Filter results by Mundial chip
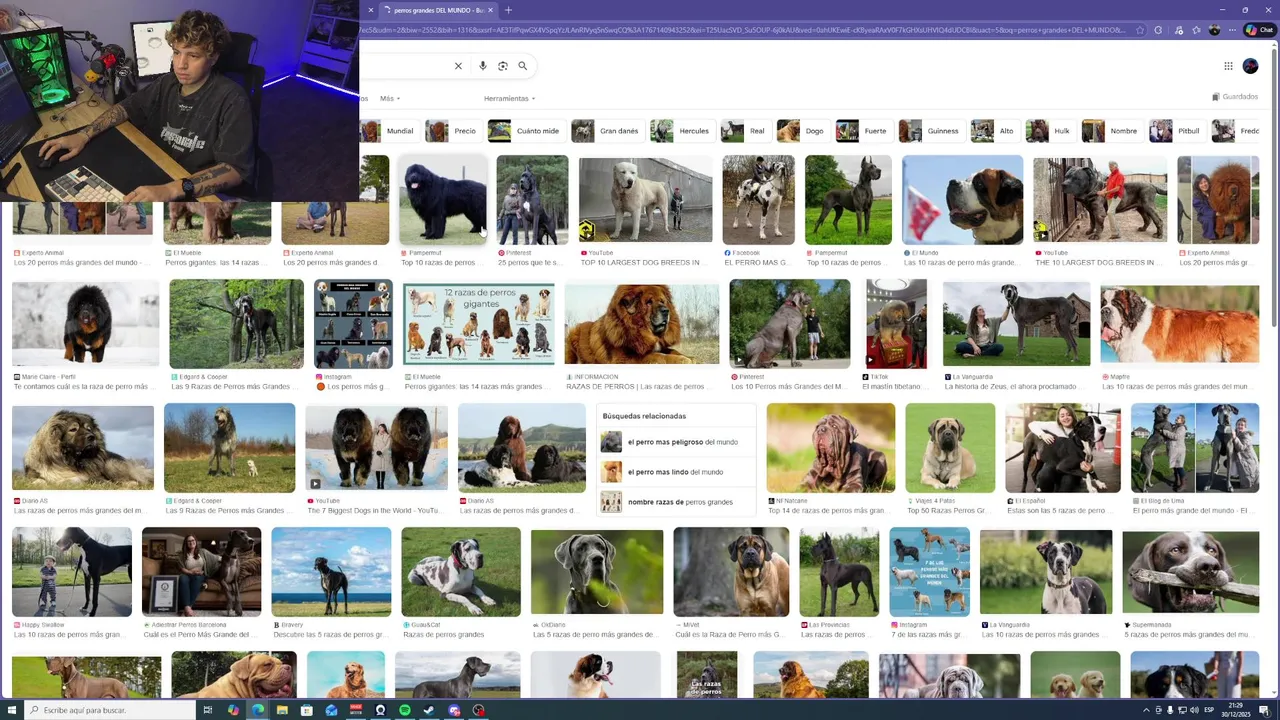1280x720 pixels. (388, 131)
